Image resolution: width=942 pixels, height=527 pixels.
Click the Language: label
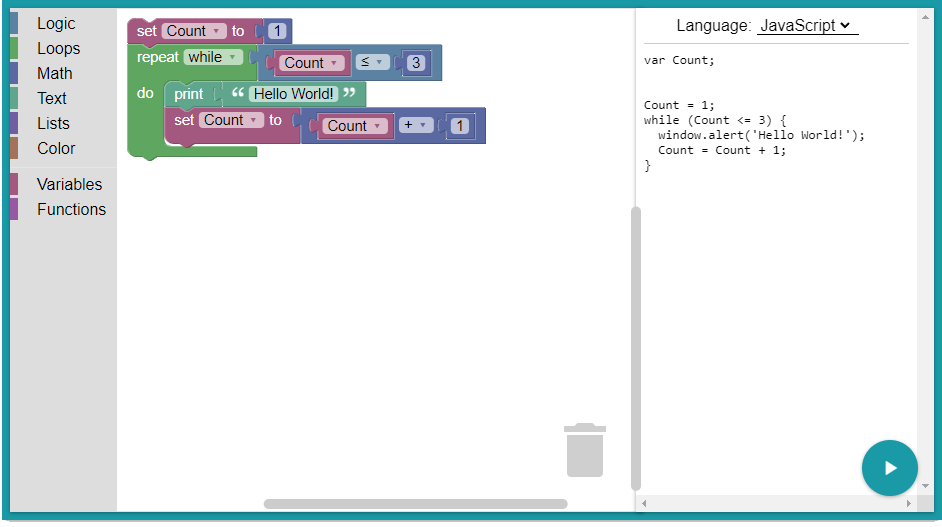[x=714, y=25]
